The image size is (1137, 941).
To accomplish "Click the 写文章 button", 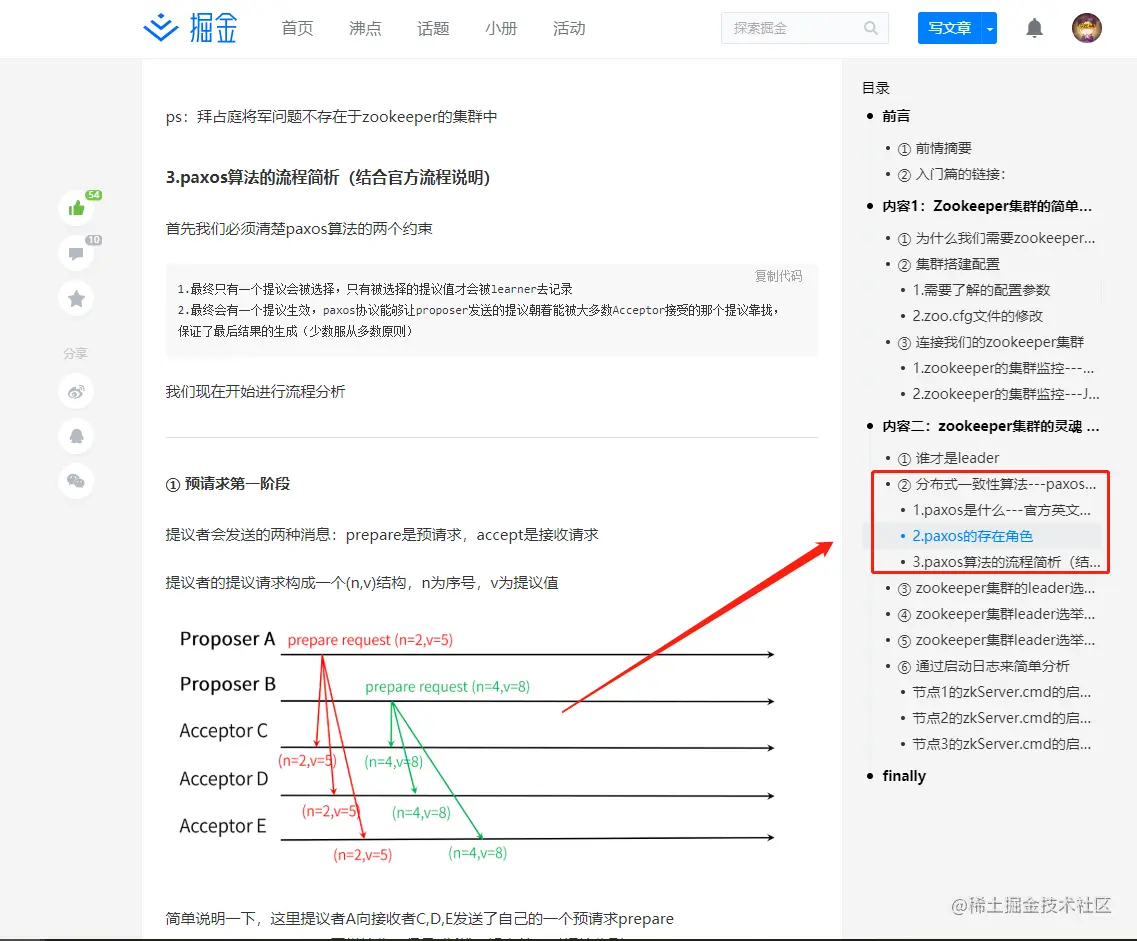I will pos(949,28).
